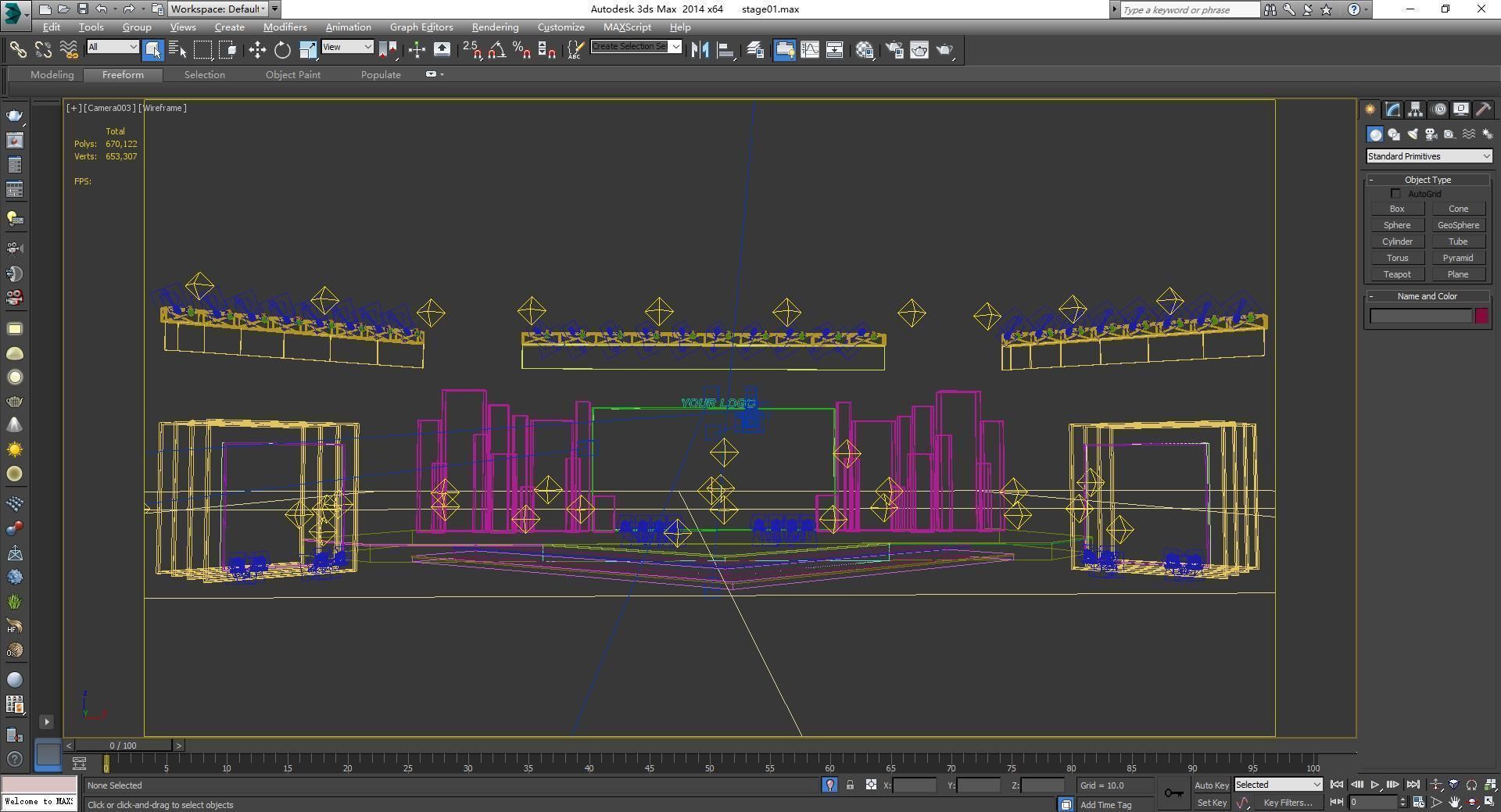Screen dimensions: 1501x812
Task: Open the Material Editor
Action: pos(865,50)
